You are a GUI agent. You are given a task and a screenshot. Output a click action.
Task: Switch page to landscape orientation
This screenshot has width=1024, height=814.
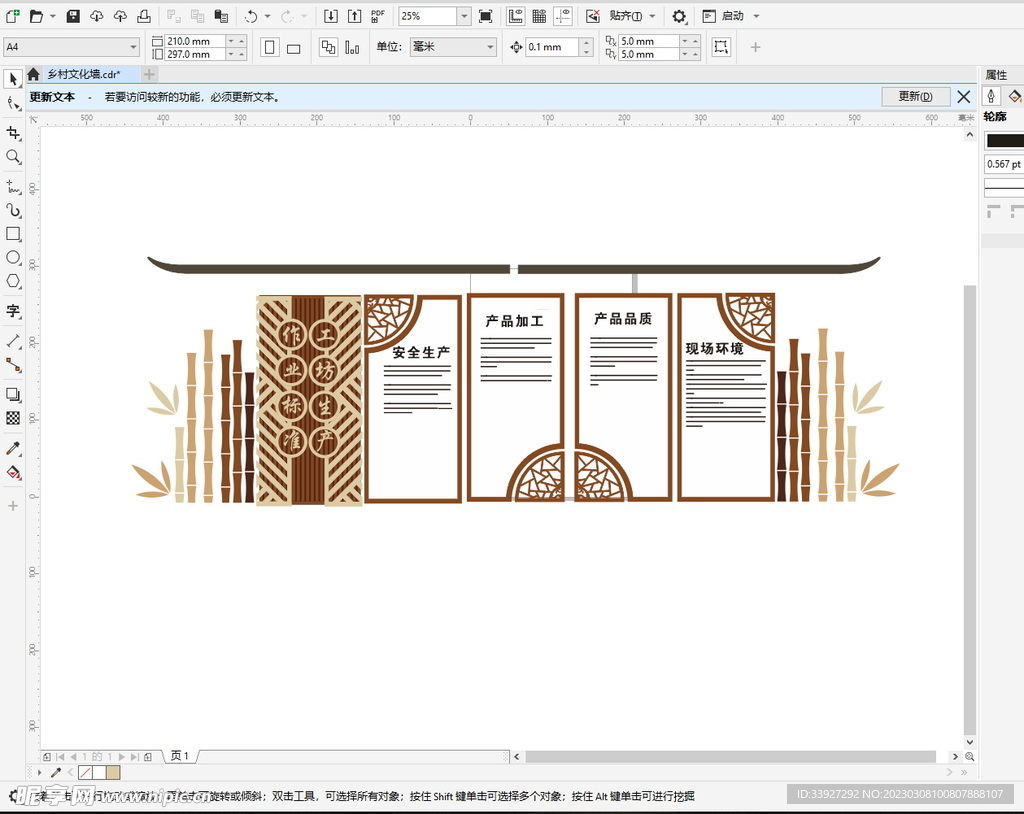[x=294, y=48]
